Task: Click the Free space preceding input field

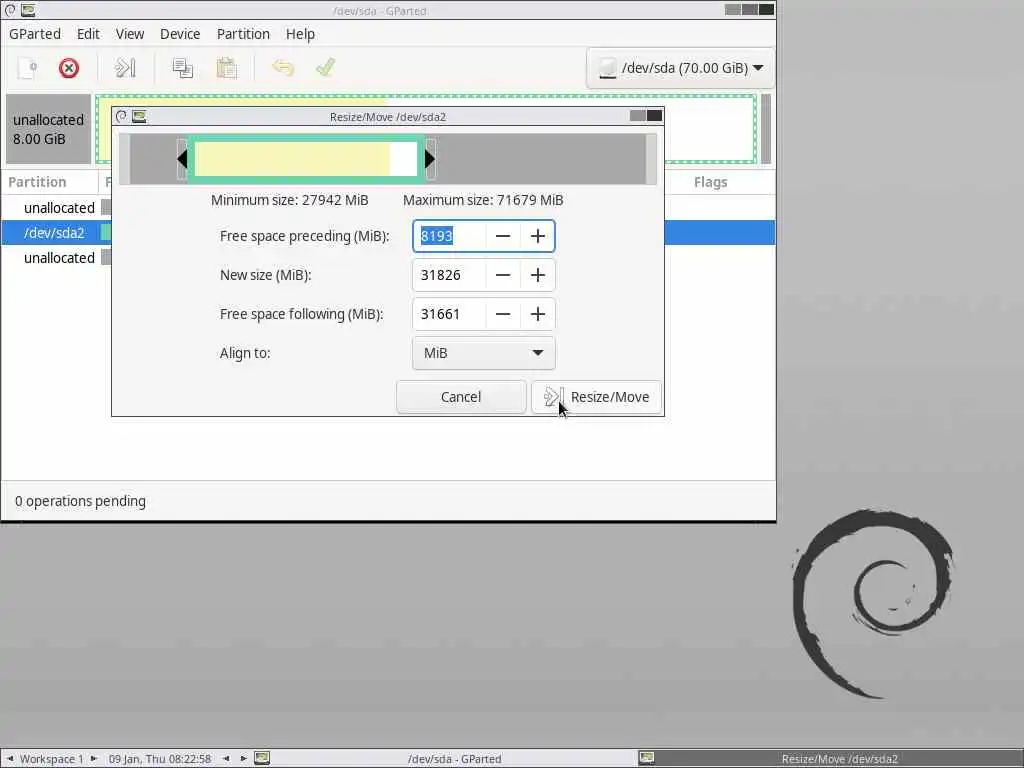Action: click(449, 236)
